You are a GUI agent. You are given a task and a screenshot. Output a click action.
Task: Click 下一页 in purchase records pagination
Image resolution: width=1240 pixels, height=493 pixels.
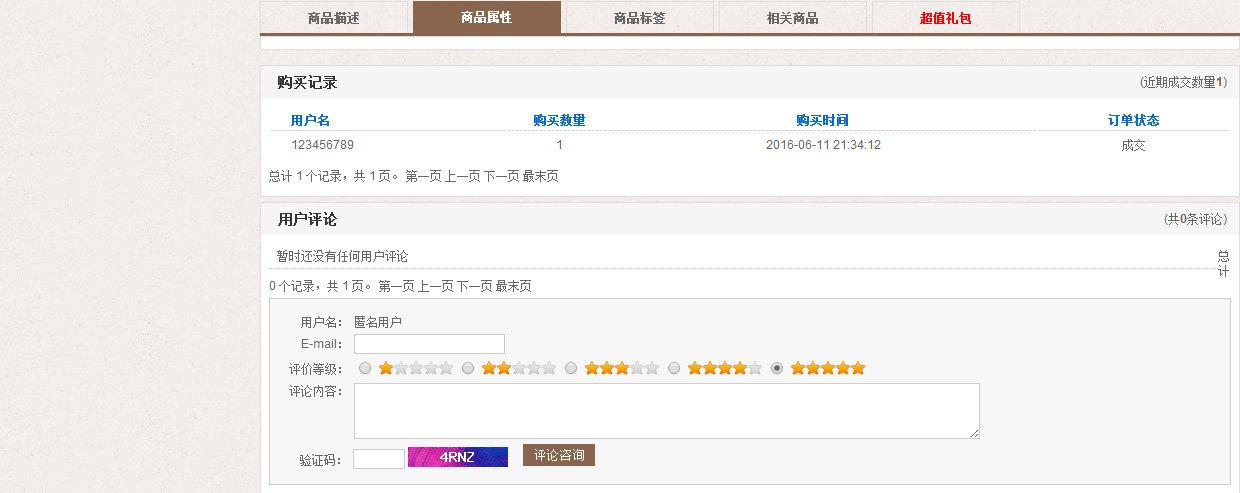[501, 176]
